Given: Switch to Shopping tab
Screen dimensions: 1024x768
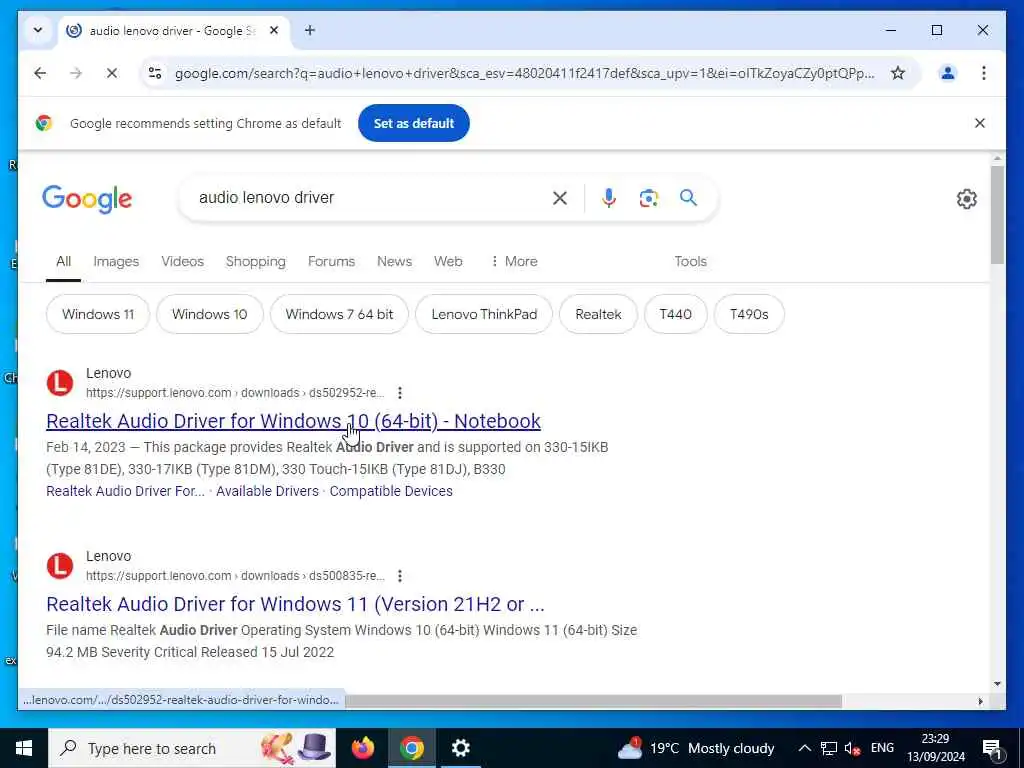Looking at the screenshot, I should (x=255, y=261).
